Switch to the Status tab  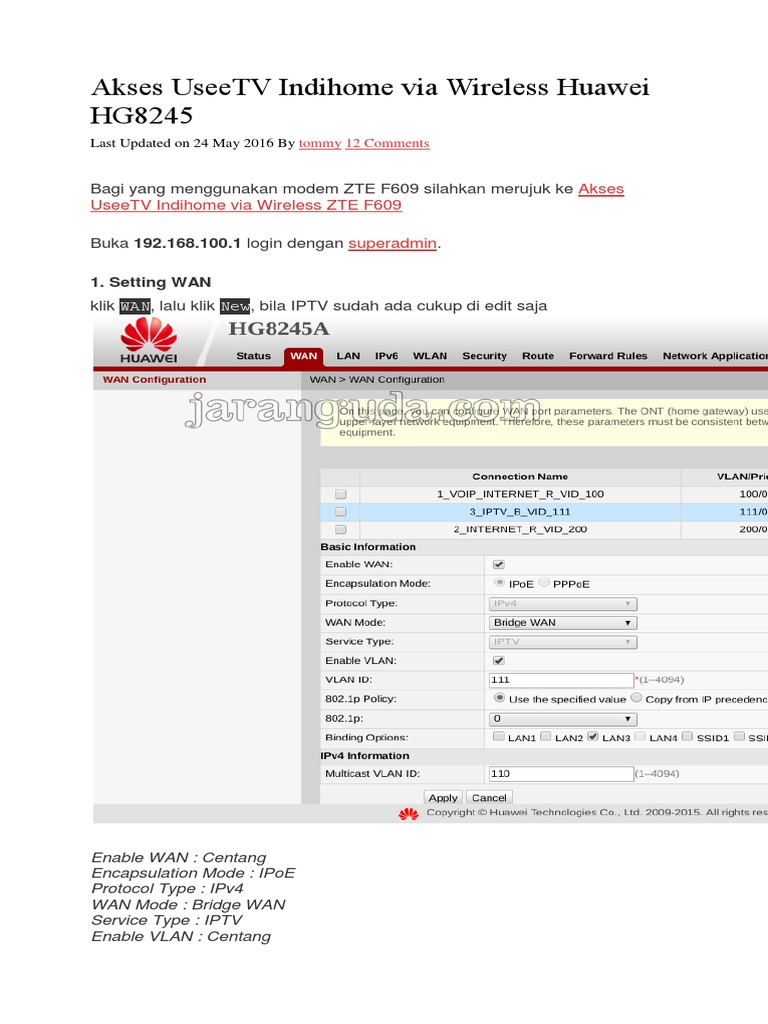(x=253, y=356)
